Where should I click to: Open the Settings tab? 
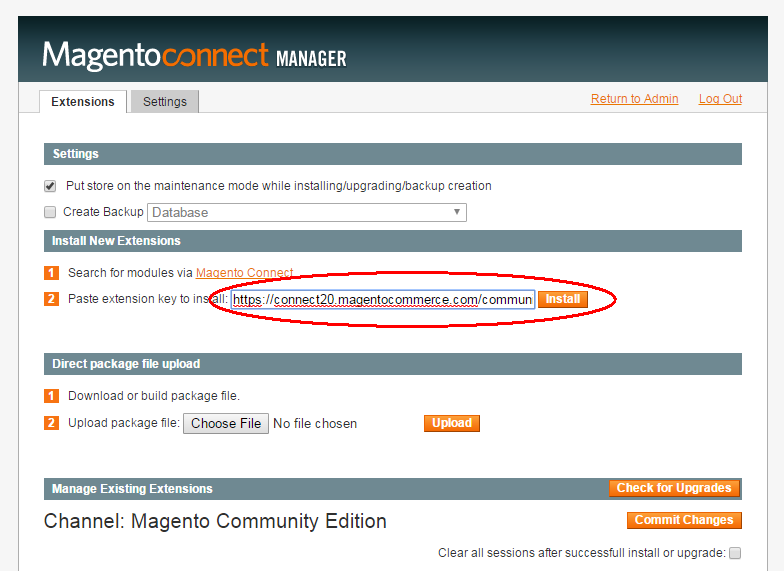click(x=164, y=102)
